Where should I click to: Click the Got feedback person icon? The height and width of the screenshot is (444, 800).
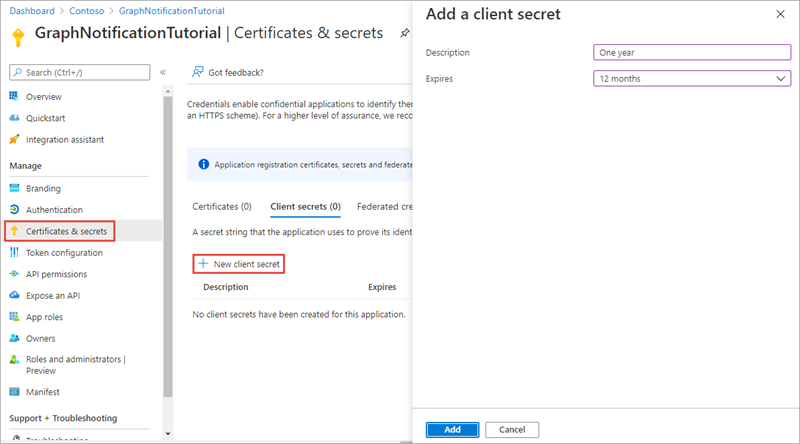pyautogui.click(x=197, y=72)
